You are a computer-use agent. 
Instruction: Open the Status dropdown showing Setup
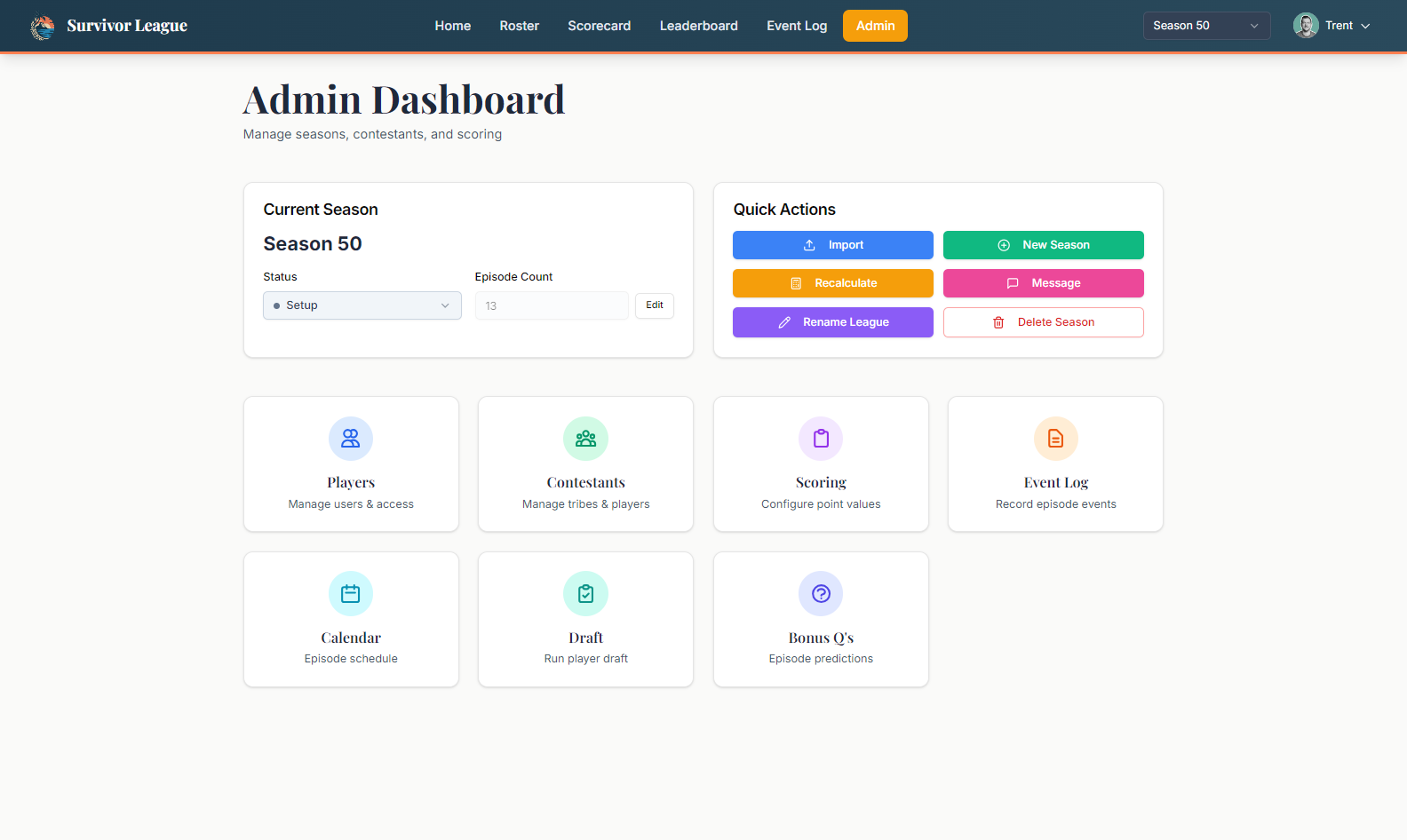coord(362,305)
